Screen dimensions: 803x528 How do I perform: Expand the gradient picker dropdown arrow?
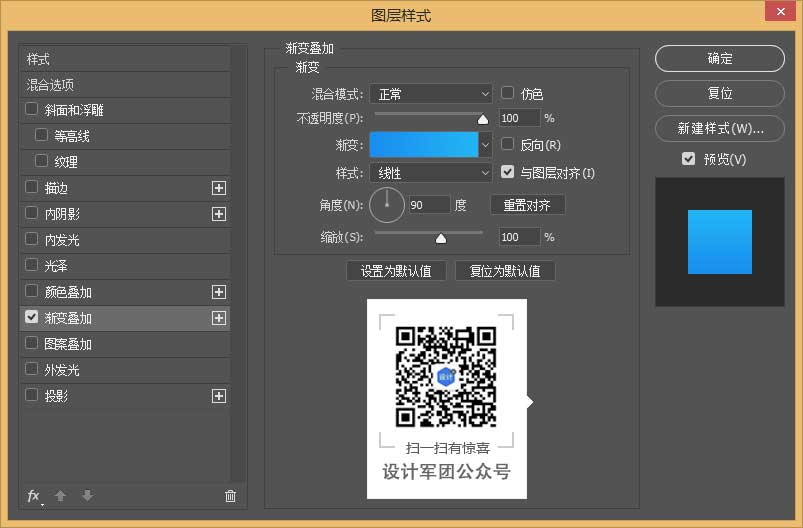point(486,145)
